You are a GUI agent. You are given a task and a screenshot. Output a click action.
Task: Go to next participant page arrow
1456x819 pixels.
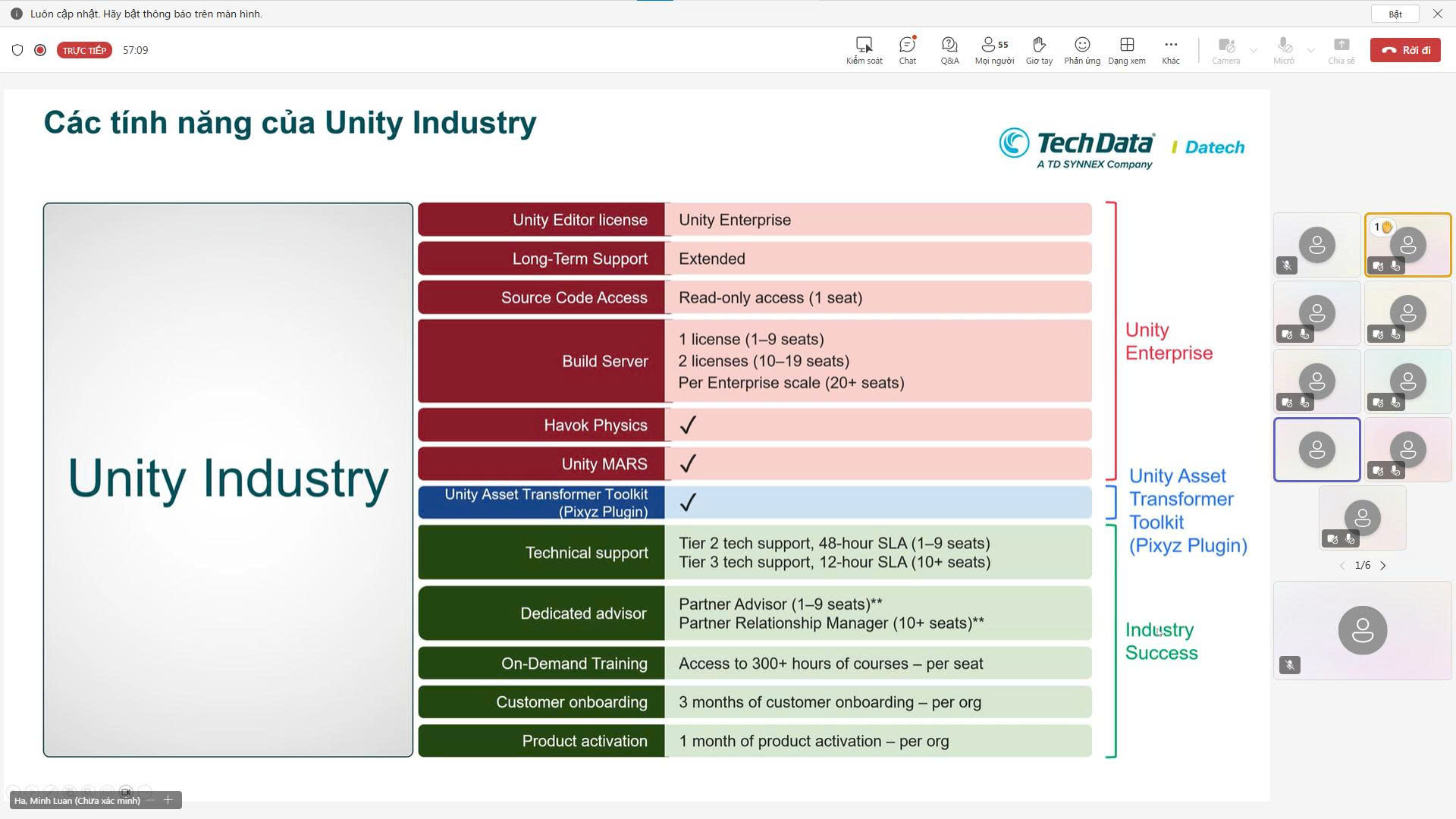pos(1383,566)
